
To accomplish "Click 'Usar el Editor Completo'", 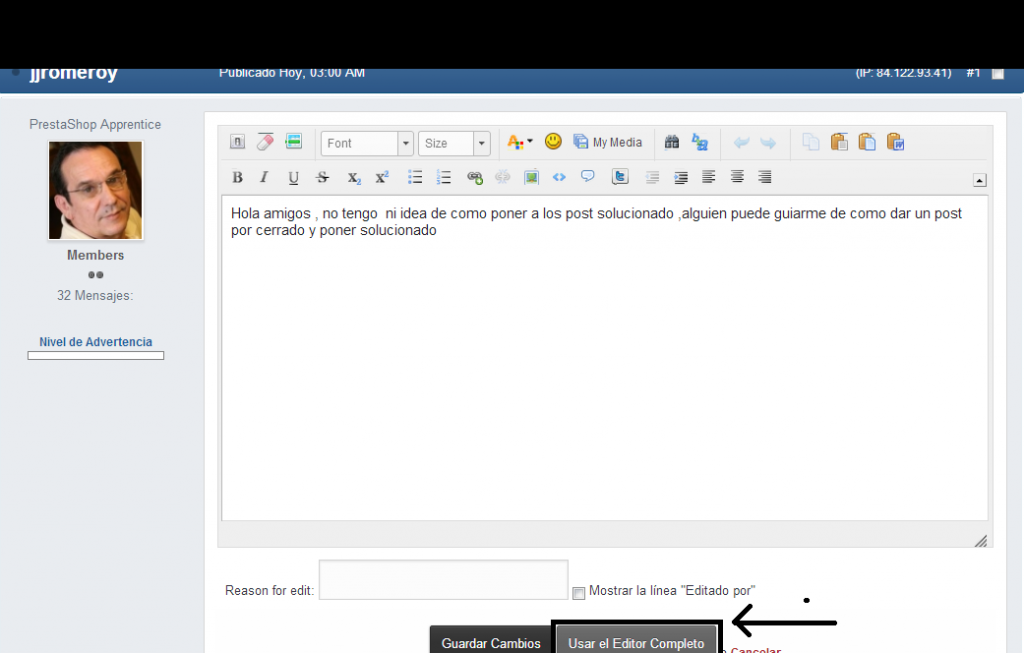I will point(636,643).
